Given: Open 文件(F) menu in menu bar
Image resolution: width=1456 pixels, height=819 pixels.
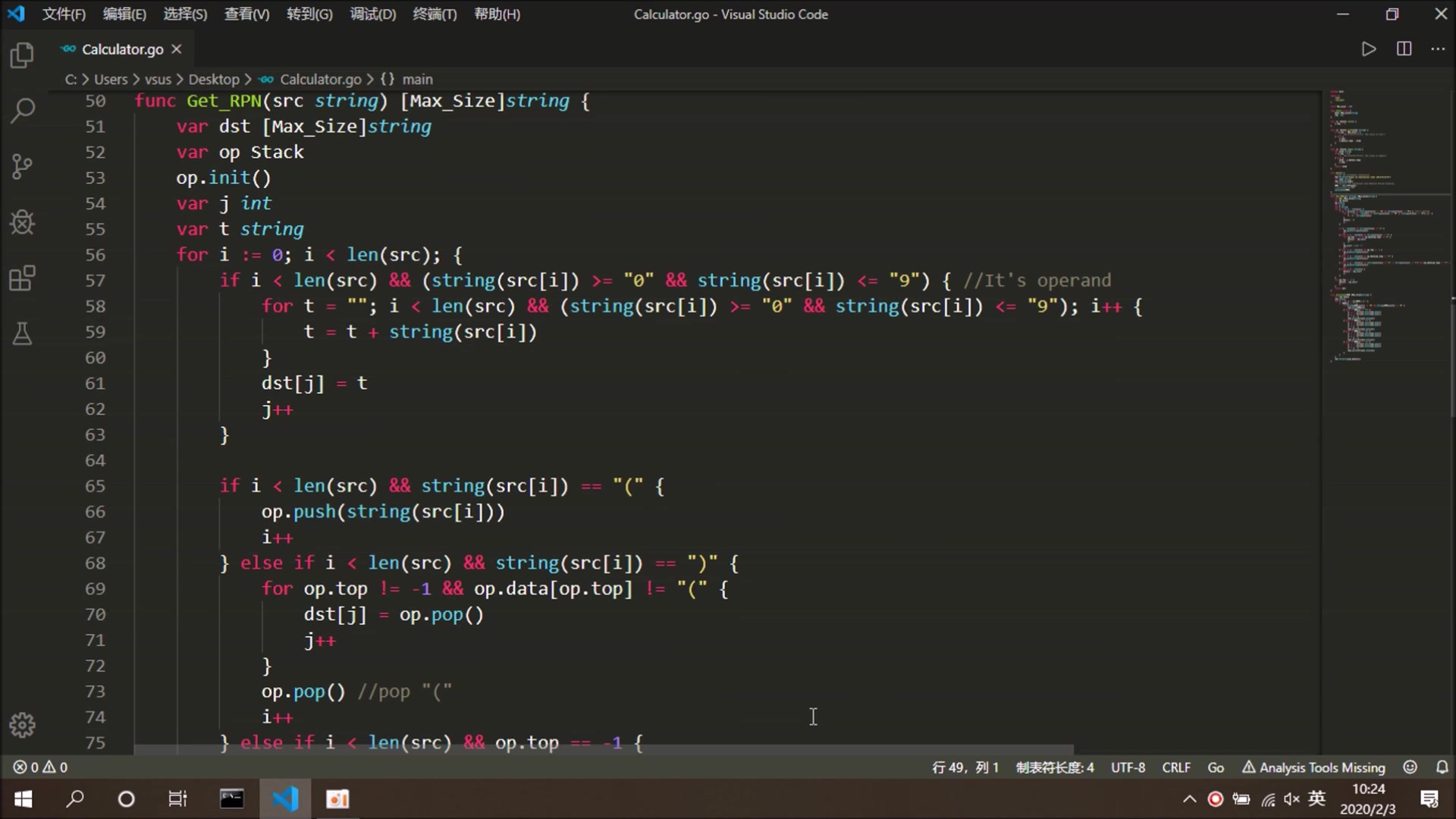Looking at the screenshot, I should 62,14.
